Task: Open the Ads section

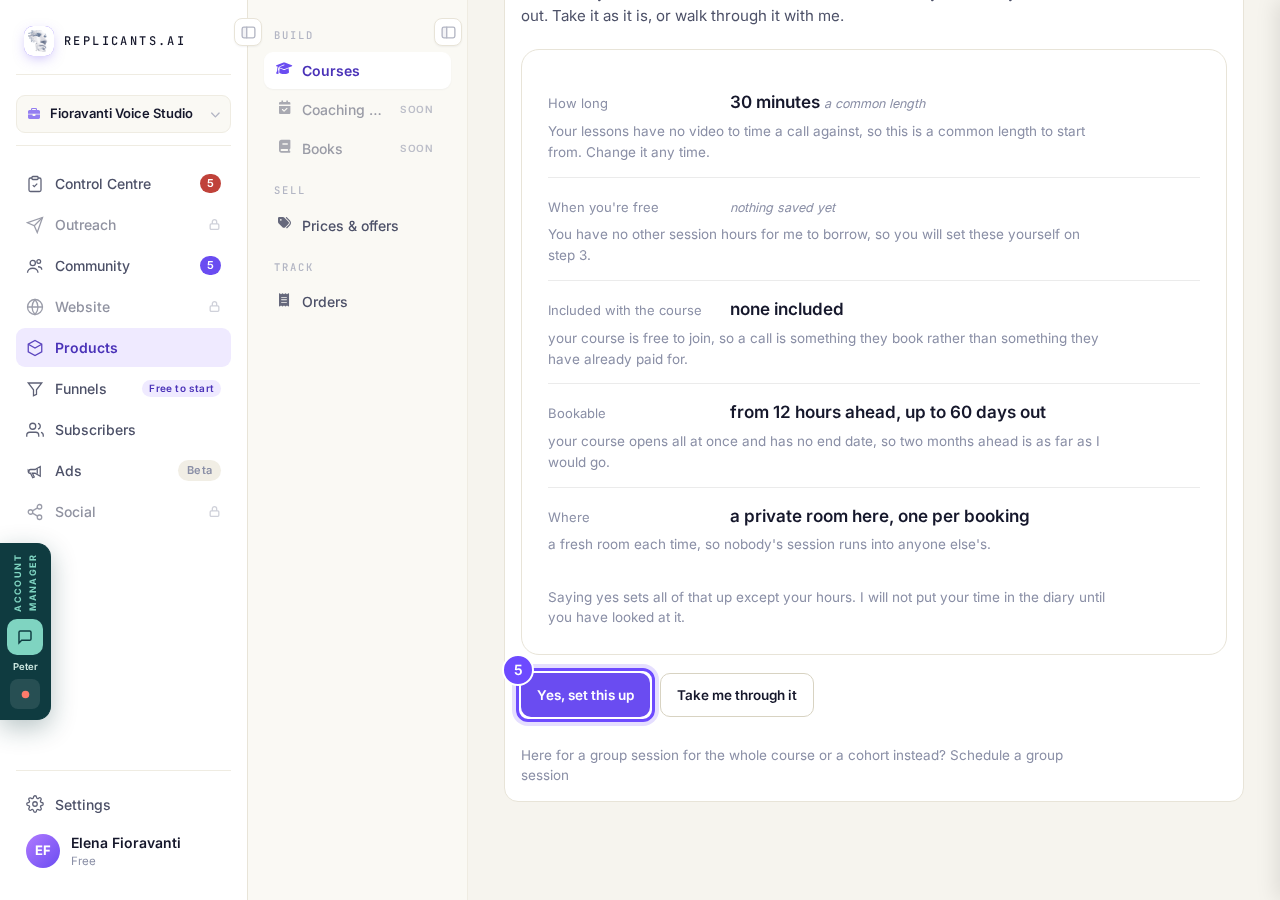Action: [x=123, y=471]
